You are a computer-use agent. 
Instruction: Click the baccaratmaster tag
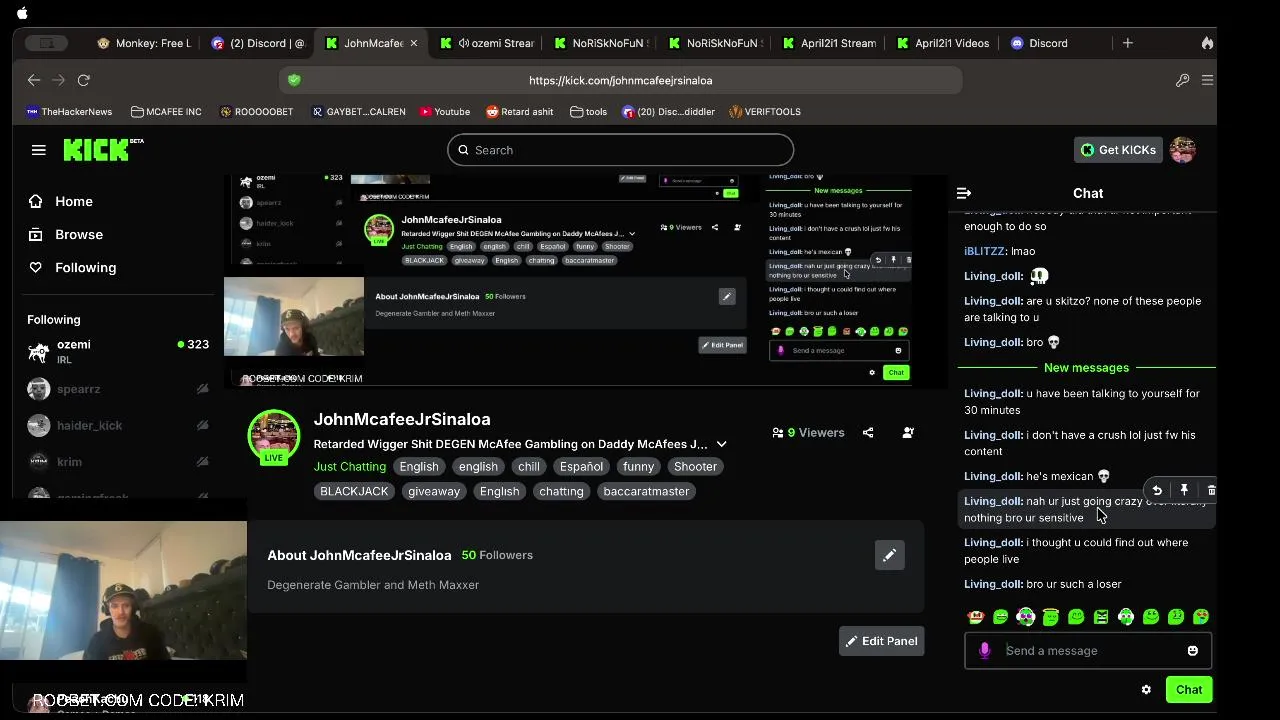pyautogui.click(x=646, y=491)
